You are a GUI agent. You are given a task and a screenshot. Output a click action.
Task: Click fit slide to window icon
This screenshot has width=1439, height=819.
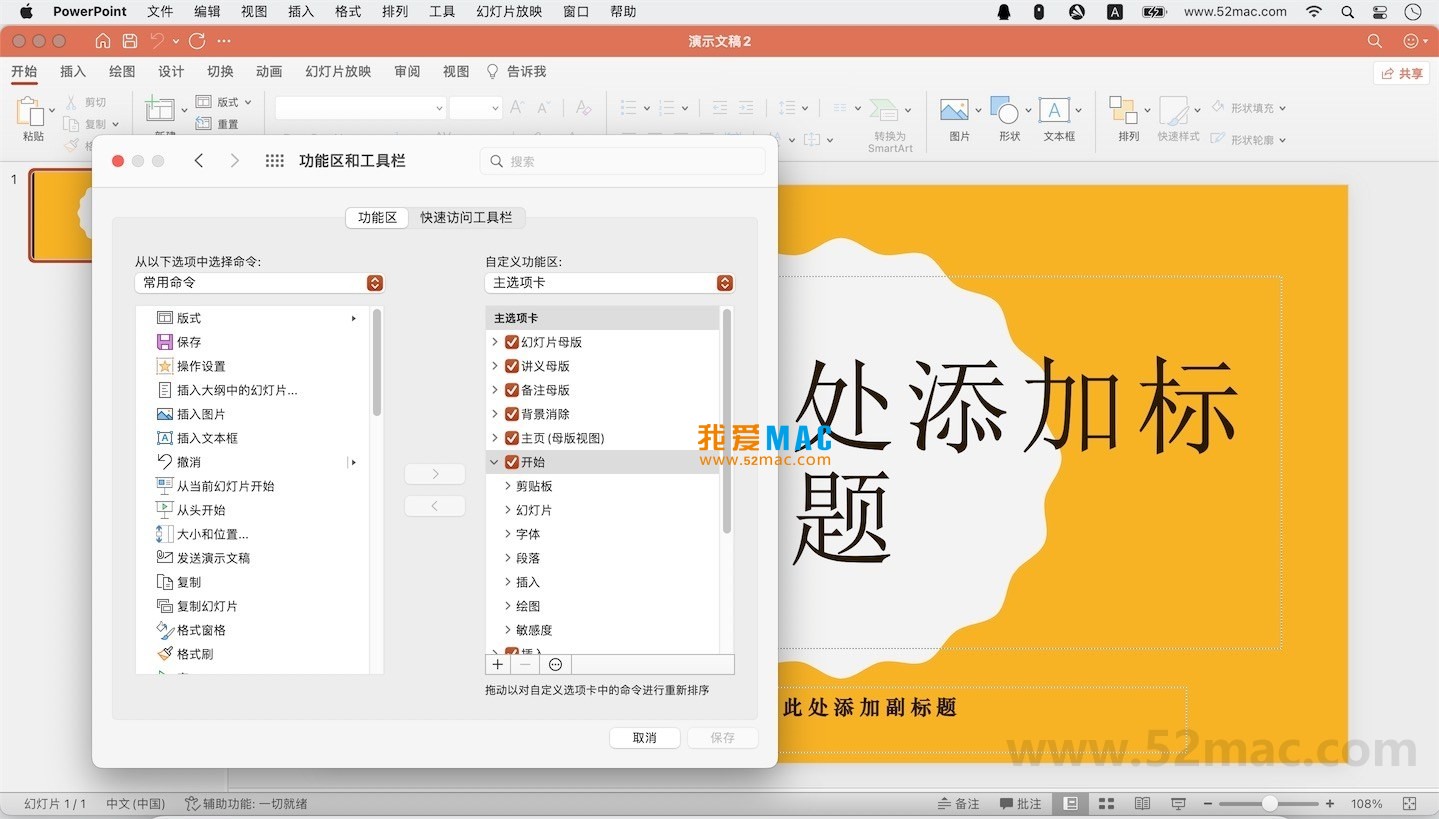pyautogui.click(x=1409, y=803)
